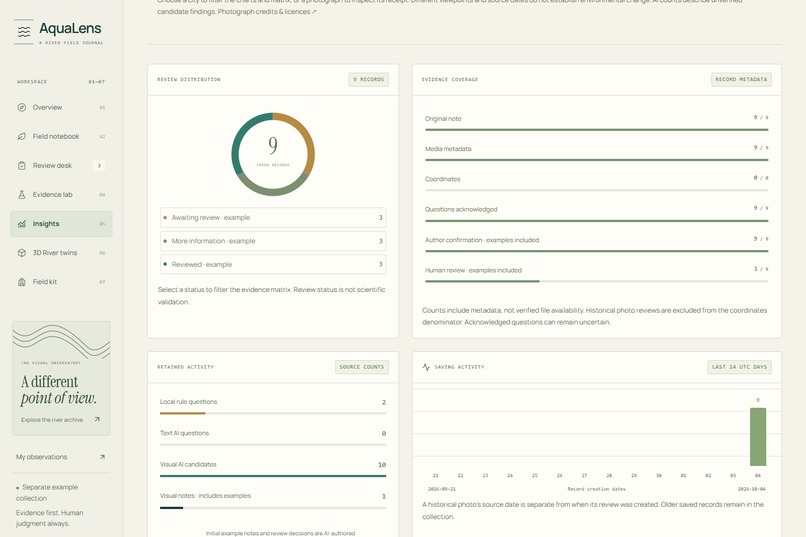Click the Record Metadata badge
Image resolution: width=806 pixels, height=537 pixels.
pyautogui.click(x=741, y=80)
